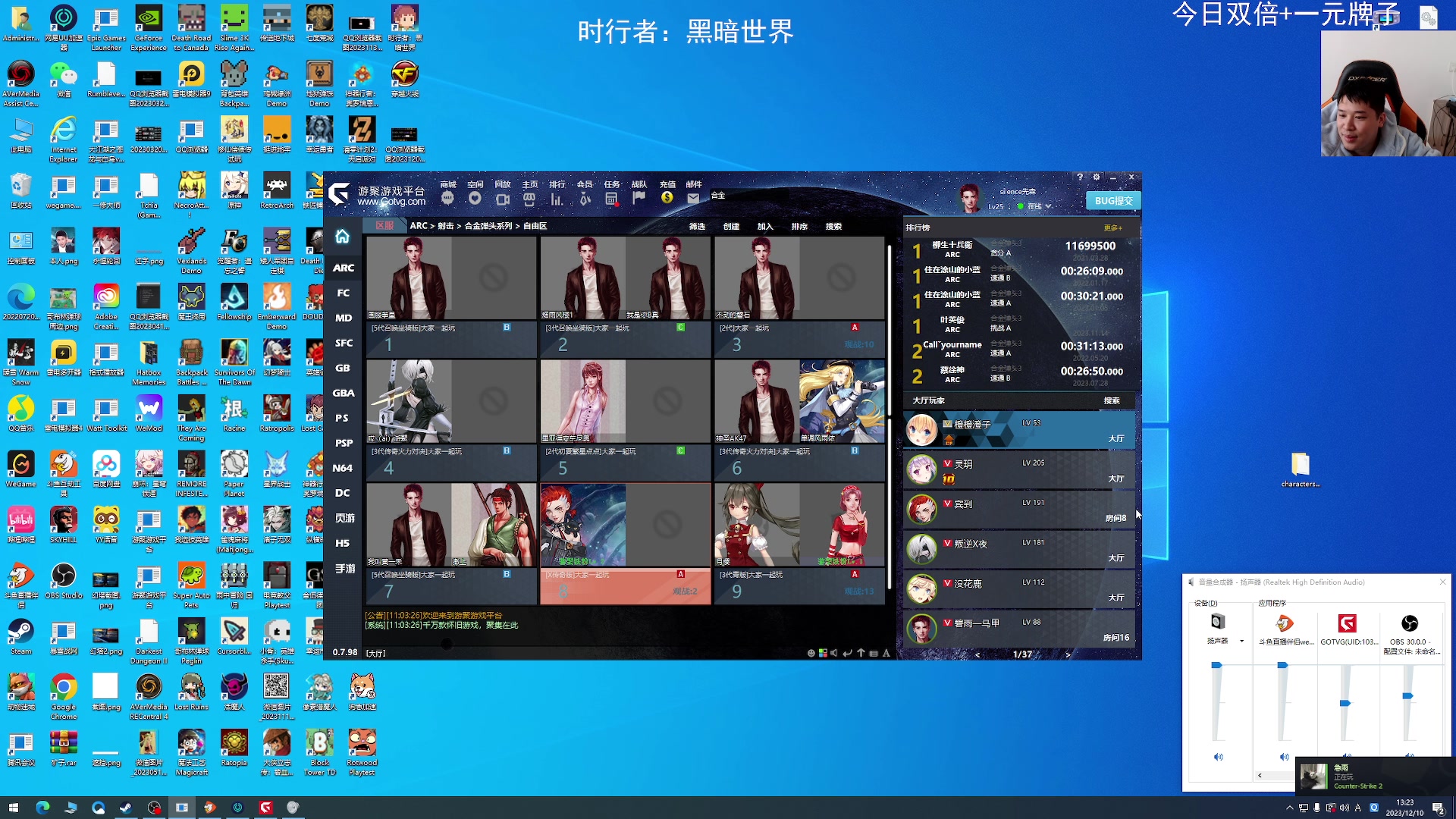Select the ARC platform tab
The image size is (1456, 819).
click(x=344, y=268)
